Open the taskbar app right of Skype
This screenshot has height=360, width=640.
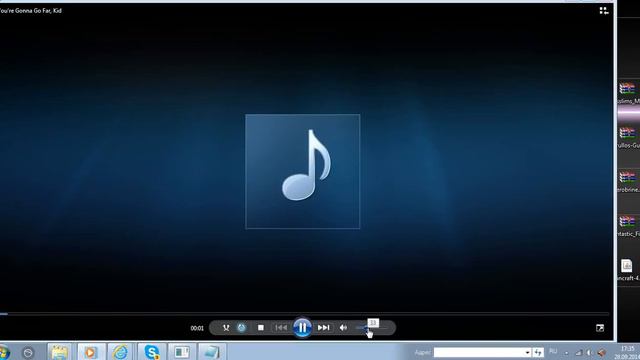tap(181, 352)
